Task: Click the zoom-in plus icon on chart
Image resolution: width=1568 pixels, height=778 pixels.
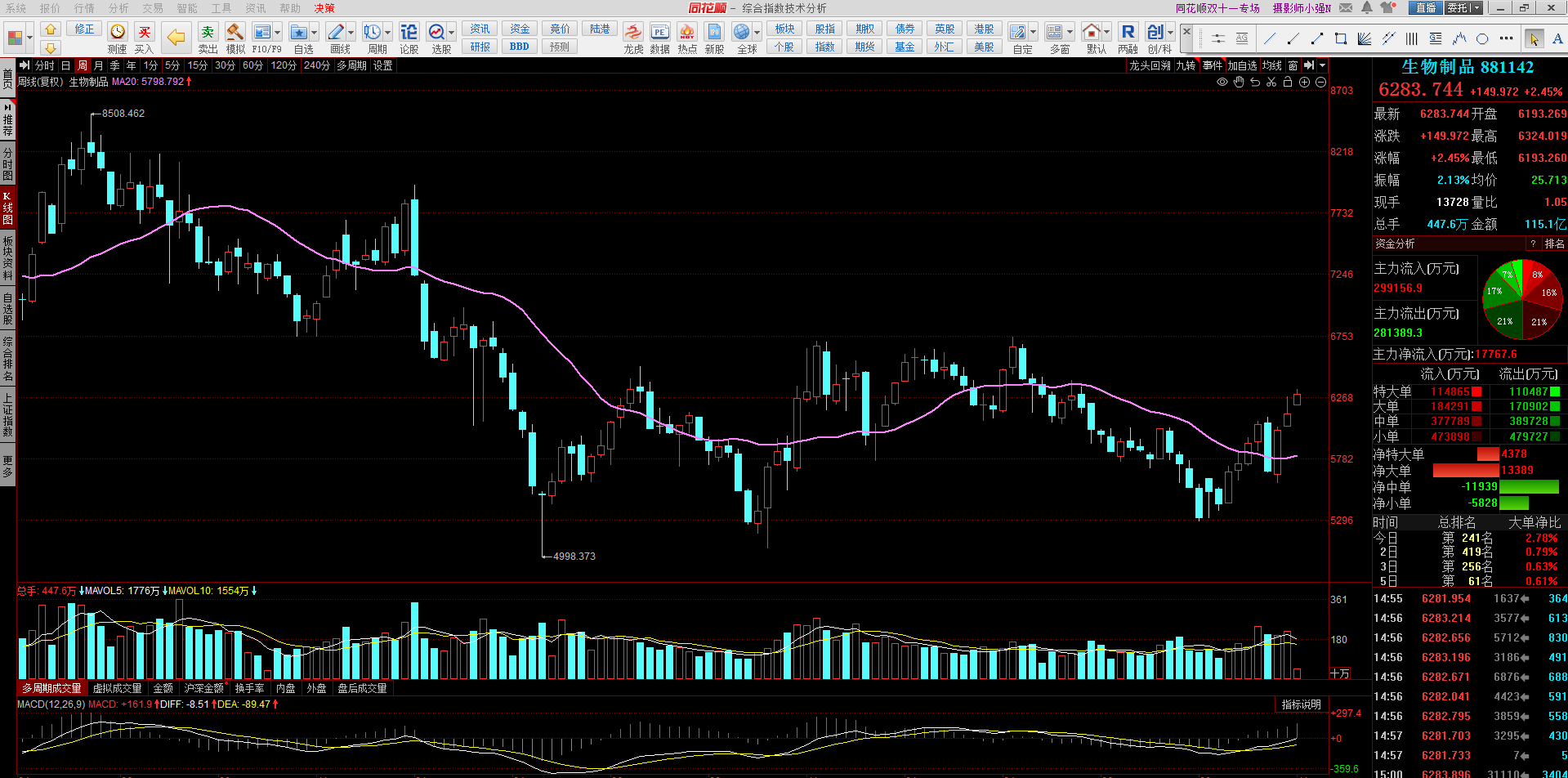Action: [x=1304, y=82]
